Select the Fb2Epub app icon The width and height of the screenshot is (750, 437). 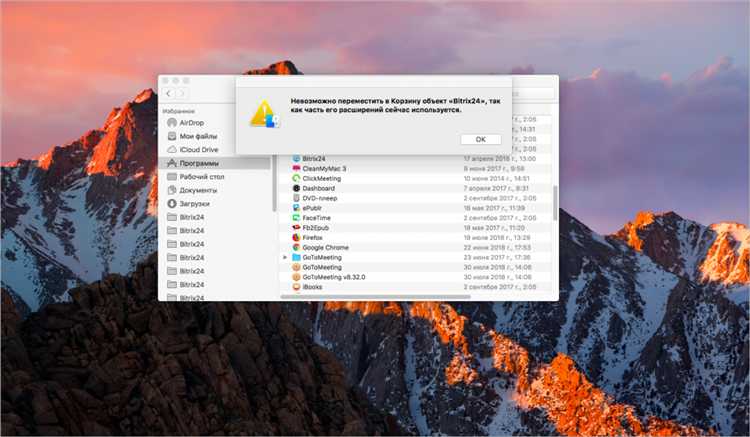[296, 228]
